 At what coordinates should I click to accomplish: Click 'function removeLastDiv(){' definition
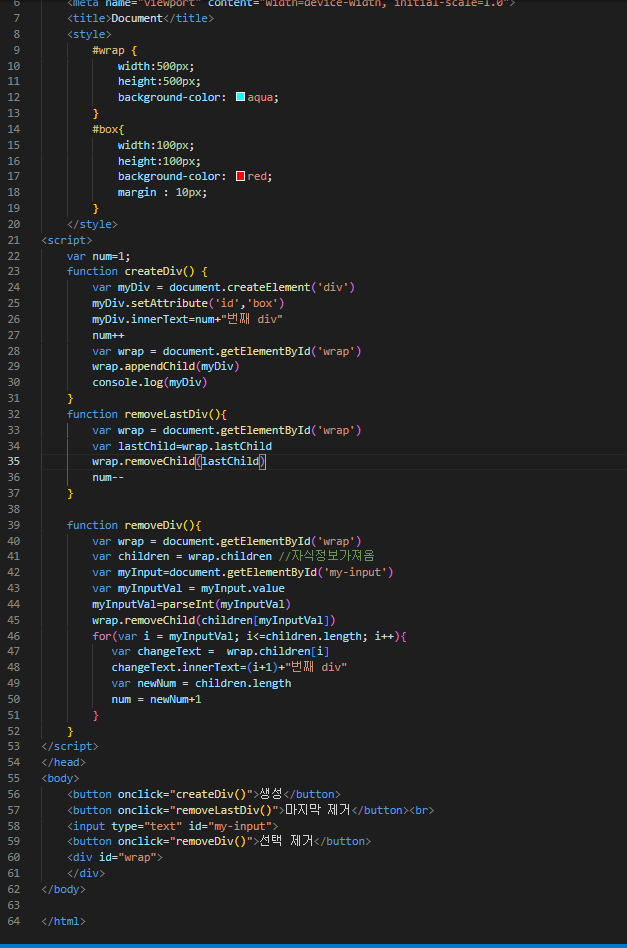point(147,414)
